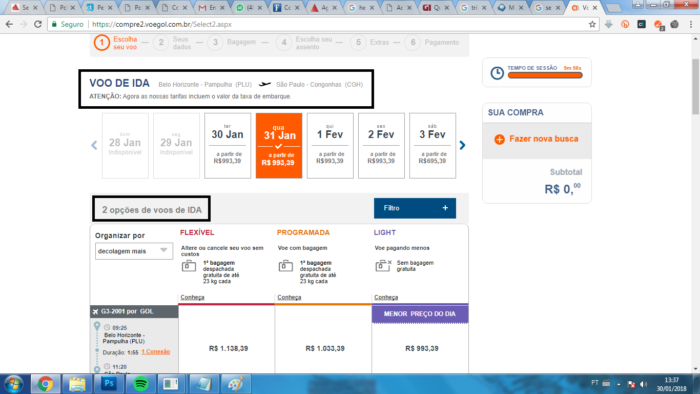Click the MENOR PREÇO DO DIA banner

tap(420, 314)
